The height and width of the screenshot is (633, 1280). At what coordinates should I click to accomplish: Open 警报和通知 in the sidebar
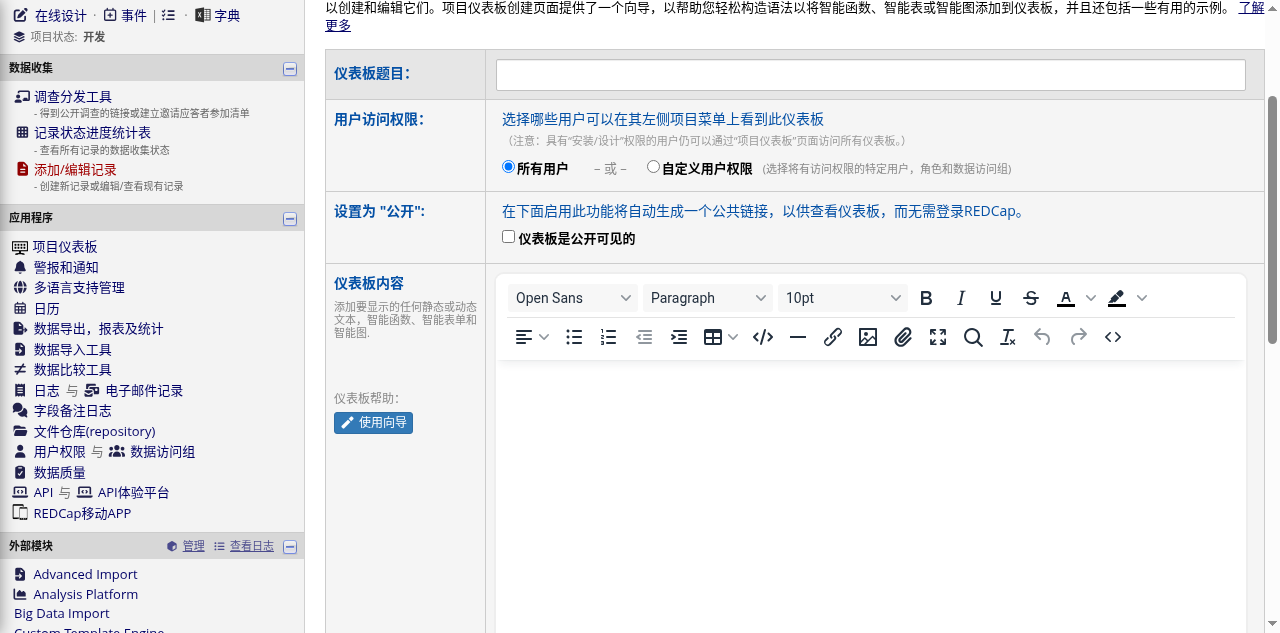click(66, 268)
